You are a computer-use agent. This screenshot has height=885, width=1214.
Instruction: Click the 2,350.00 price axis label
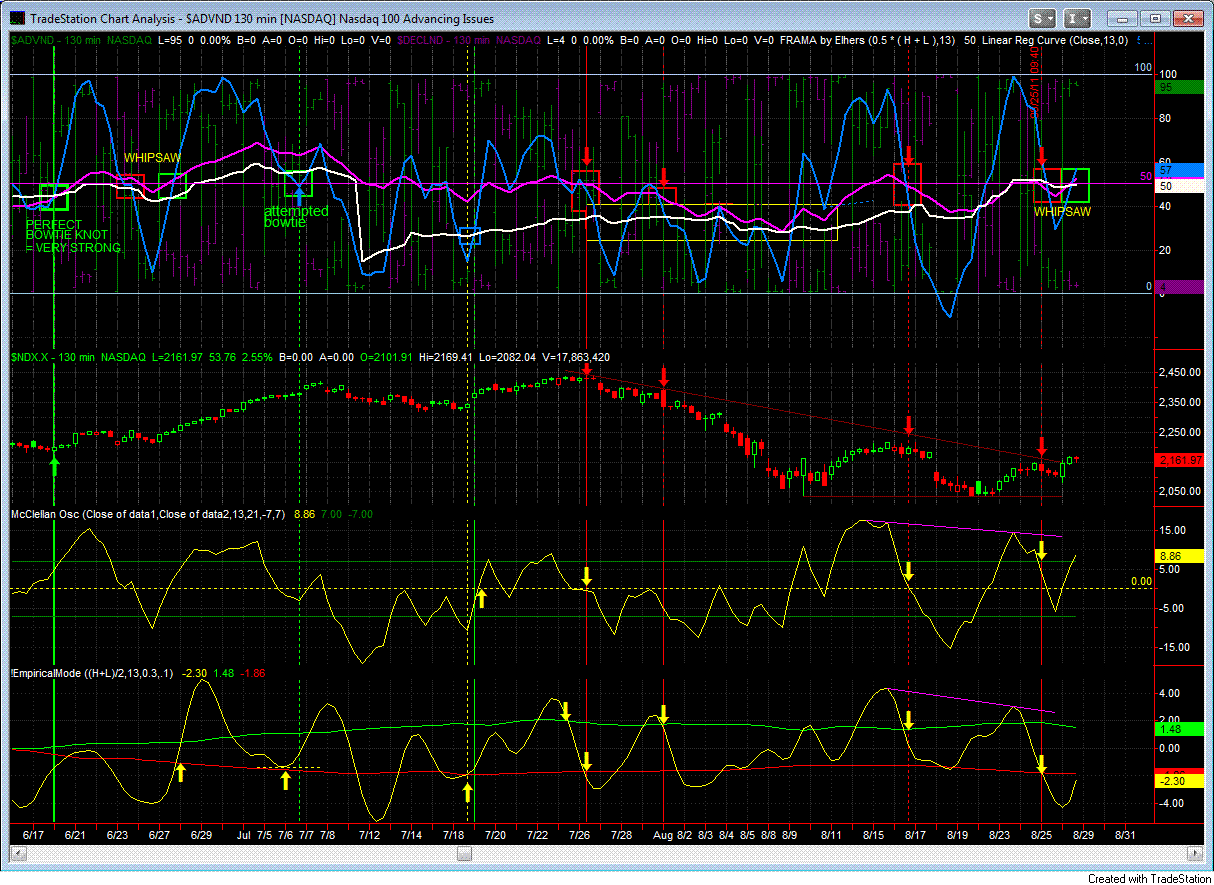click(1180, 402)
